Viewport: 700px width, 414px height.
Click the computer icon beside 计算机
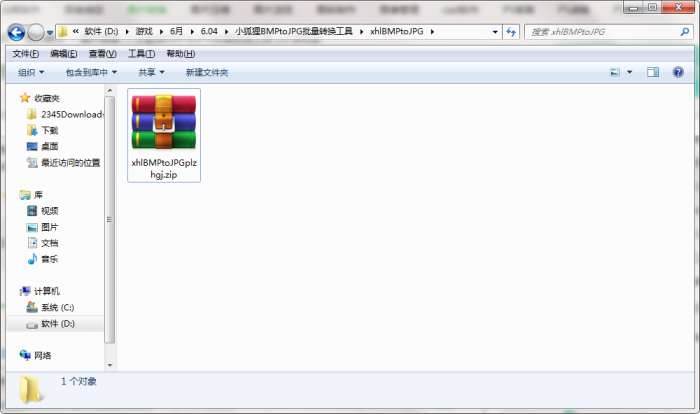(25, 291)
